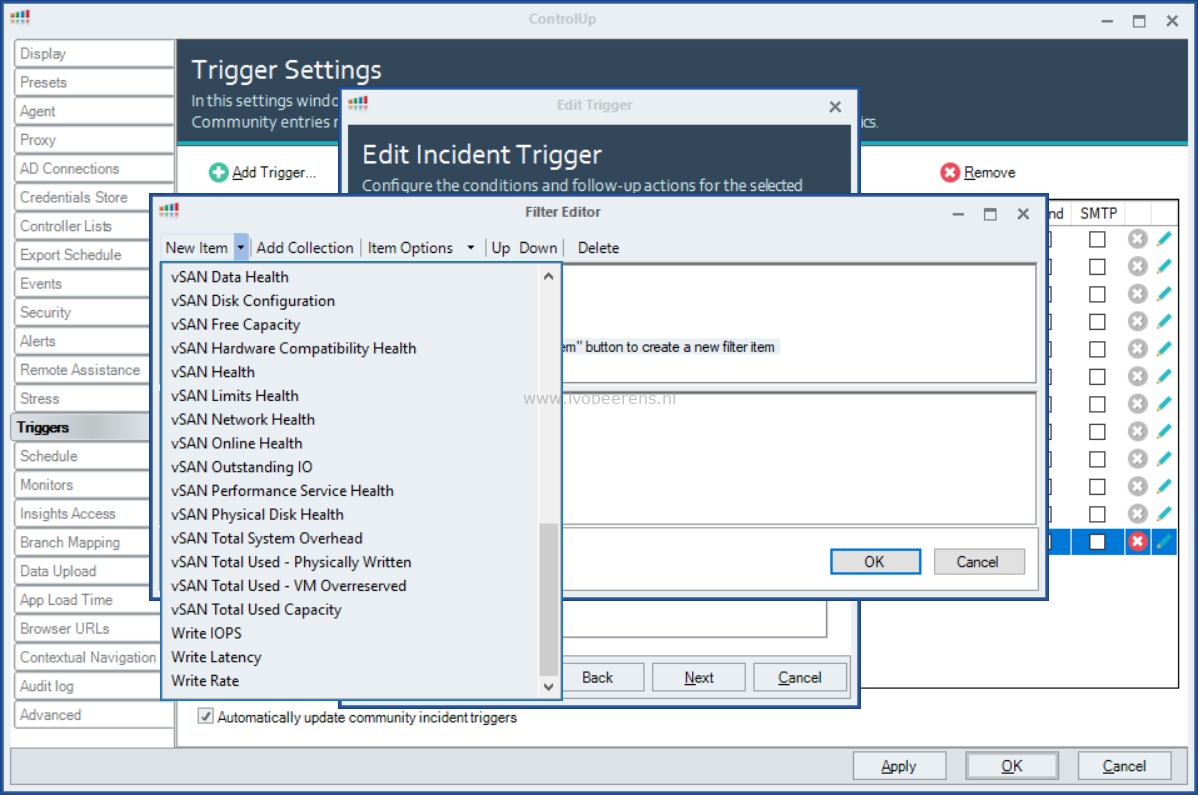Click the SMTP column header
Viewport: 1198px width, 795px height.
pyautogui.click(x=1099, y=213)
